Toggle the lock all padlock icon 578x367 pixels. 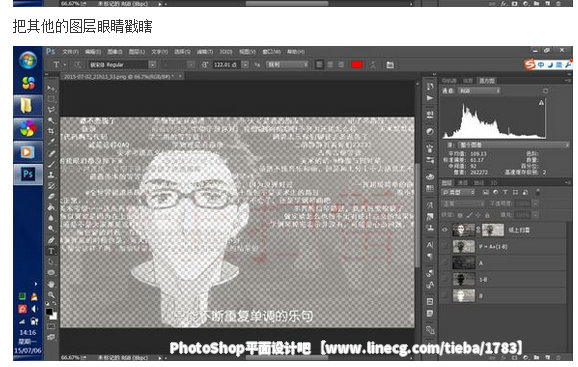(x=487, y=215)
